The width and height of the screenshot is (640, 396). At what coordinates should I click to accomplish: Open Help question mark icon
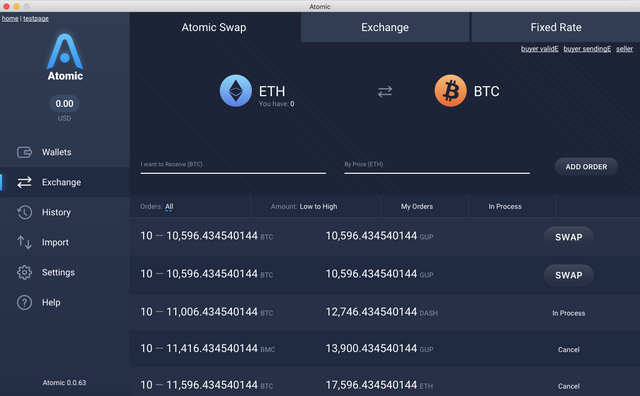(24, 303)
